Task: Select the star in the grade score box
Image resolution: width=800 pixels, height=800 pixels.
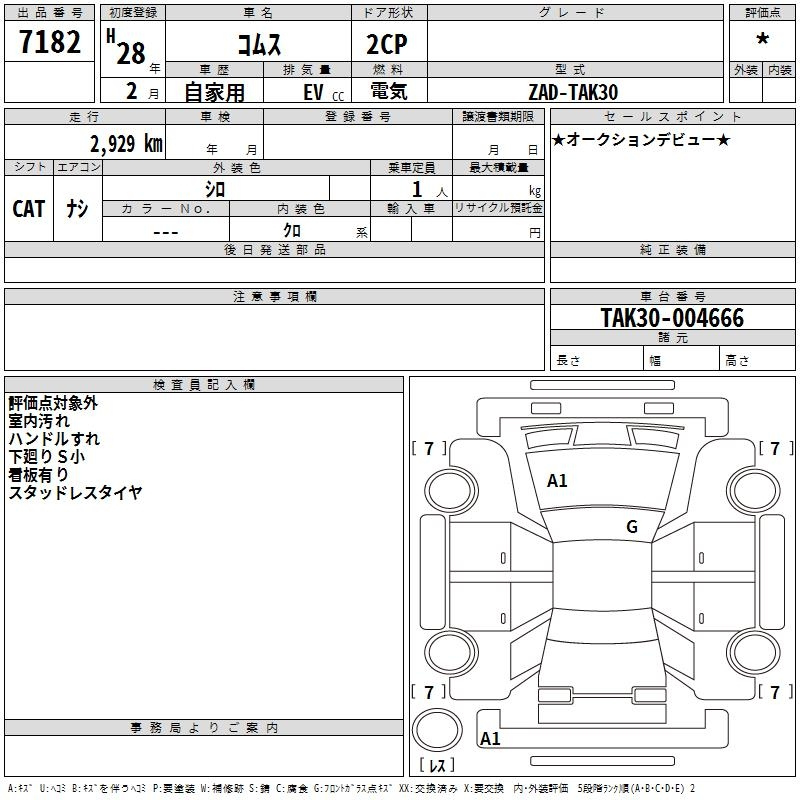Action: click(x=762, y=40)
